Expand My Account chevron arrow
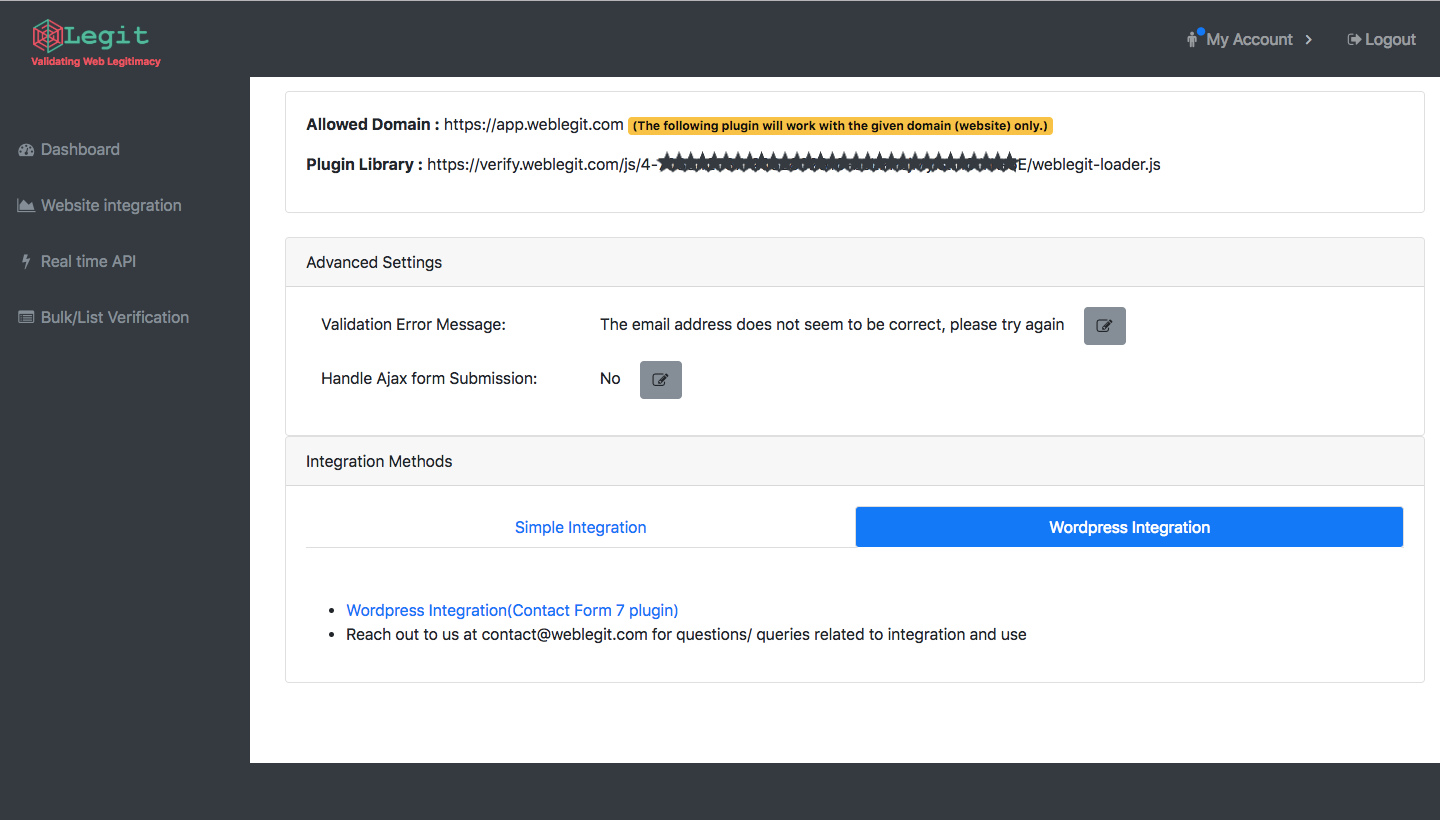The width and height of the screenshot is (1440, 820). [x=1309, y=40]
